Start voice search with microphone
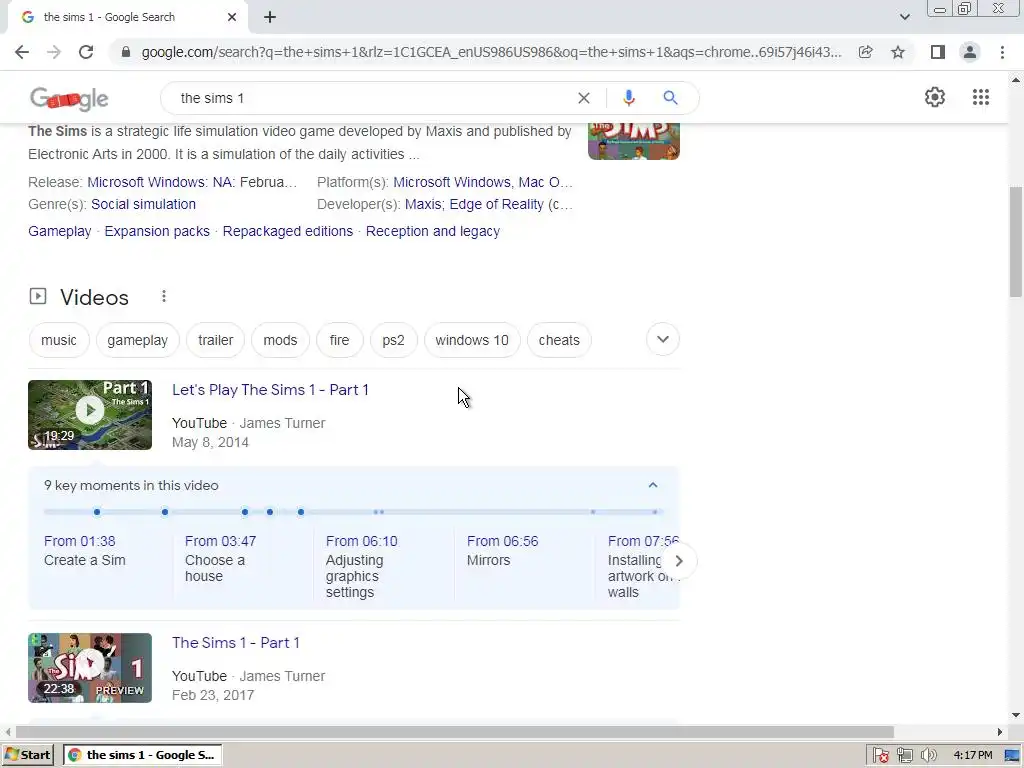This screenshot has height=768, width=1024. pyautogui.click(x=628, y=98)
